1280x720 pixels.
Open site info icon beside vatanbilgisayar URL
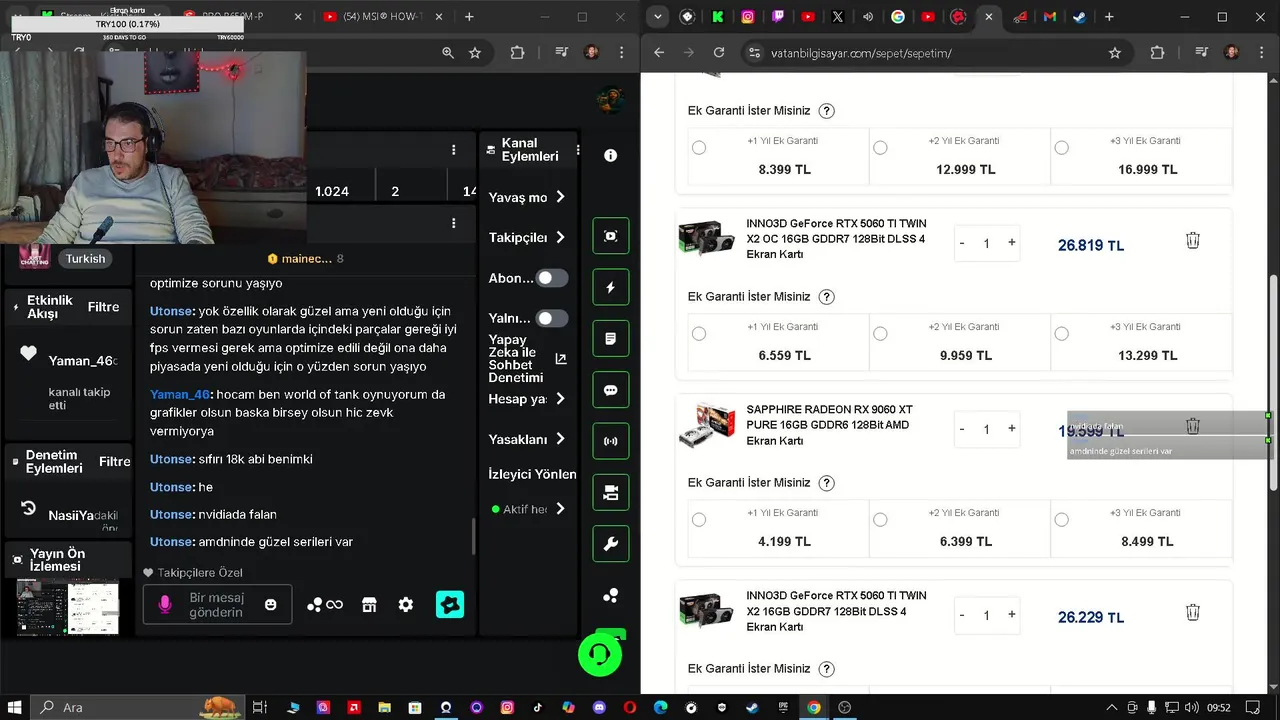click(x=754, y=53)
